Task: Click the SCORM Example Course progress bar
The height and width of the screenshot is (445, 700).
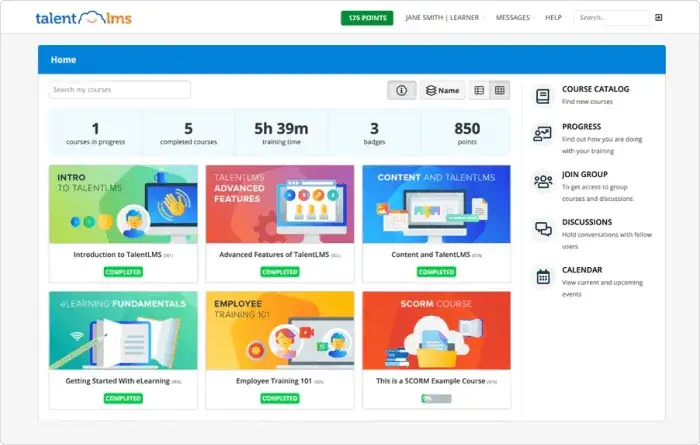Action: [437, 399]
